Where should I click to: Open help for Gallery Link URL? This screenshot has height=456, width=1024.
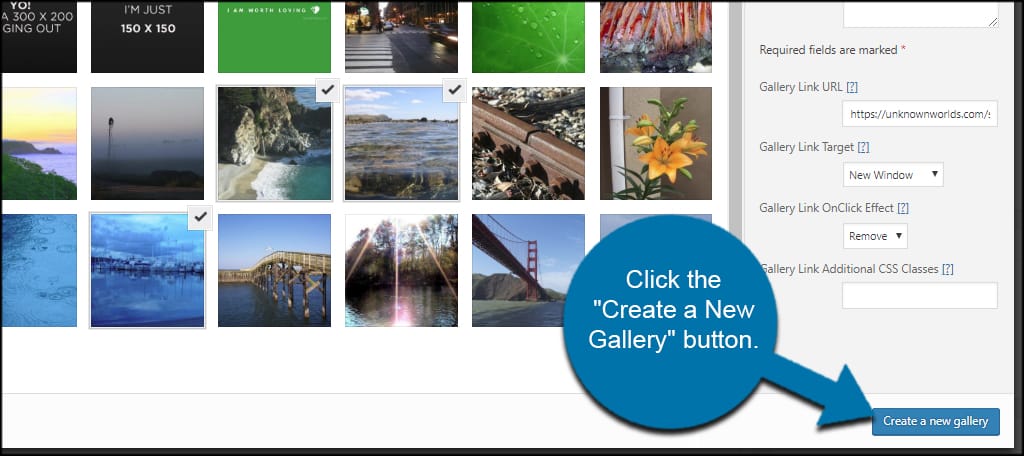[852, 87]
